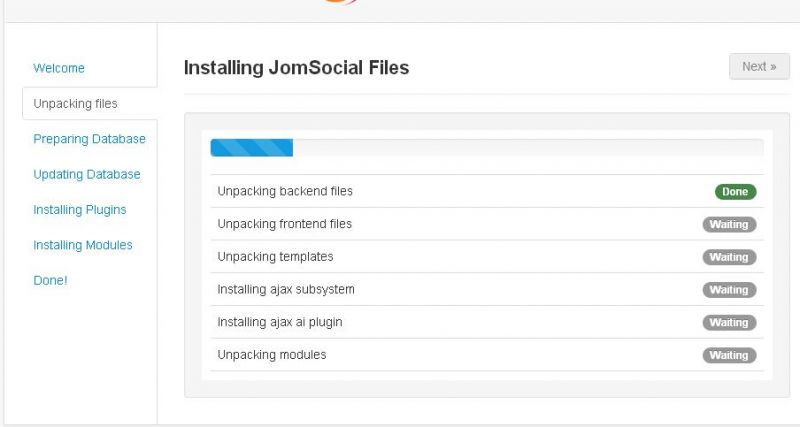Image resolution: width=800 pixels, height=427 pixels.
Task: Click Waiting badge for Unpacking frontend files
Action: 729,224
